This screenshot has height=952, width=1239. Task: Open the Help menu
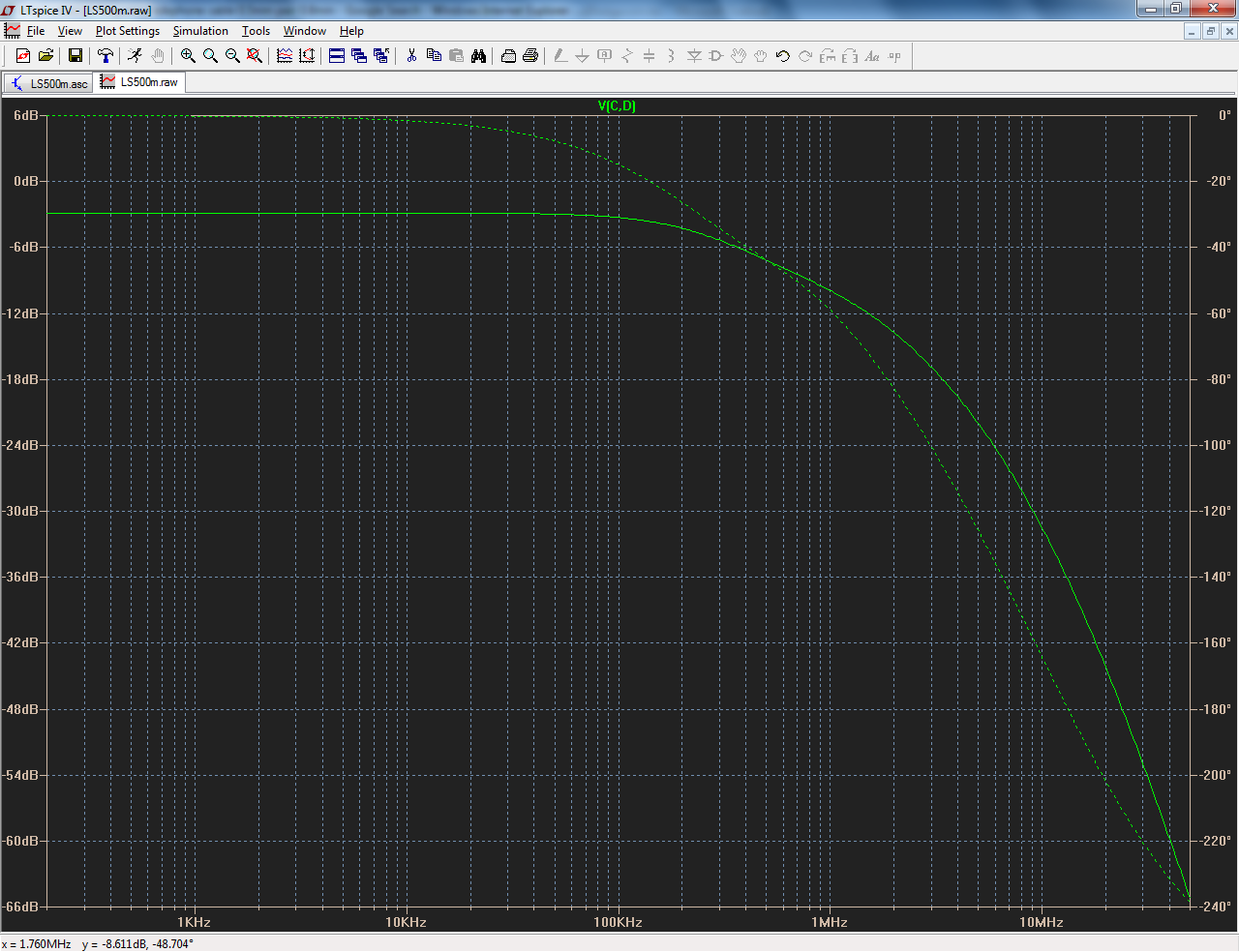tap(351, 31)
